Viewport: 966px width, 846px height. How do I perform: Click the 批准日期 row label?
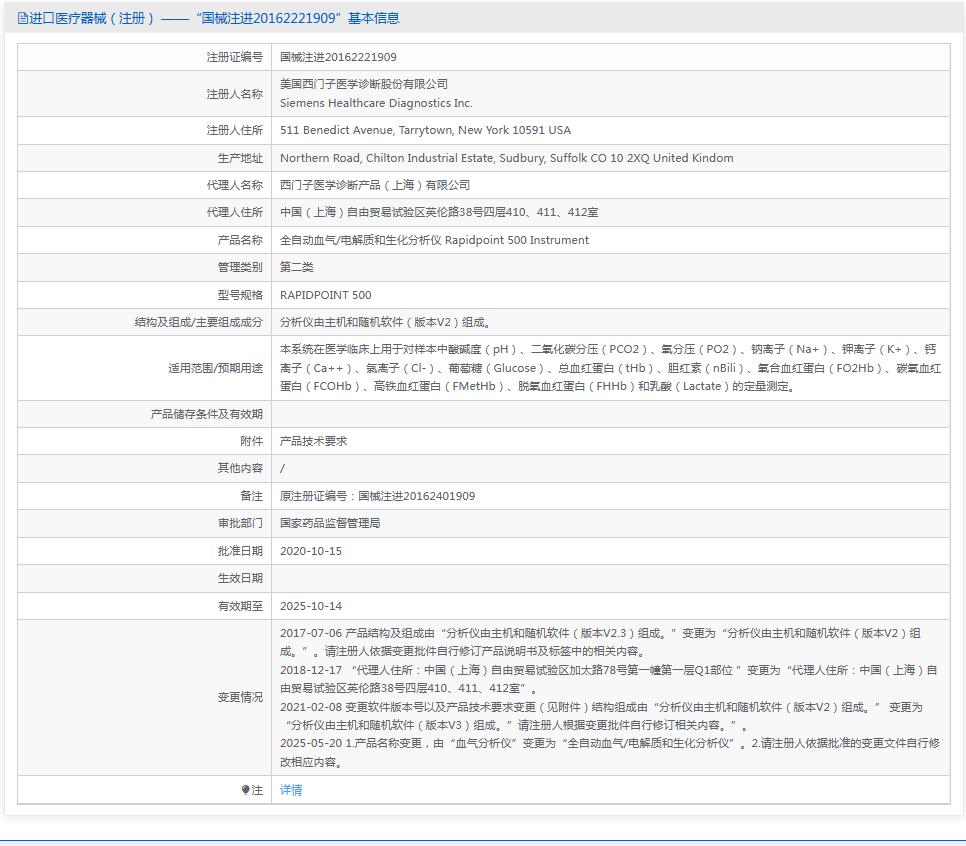pos(240,551)
